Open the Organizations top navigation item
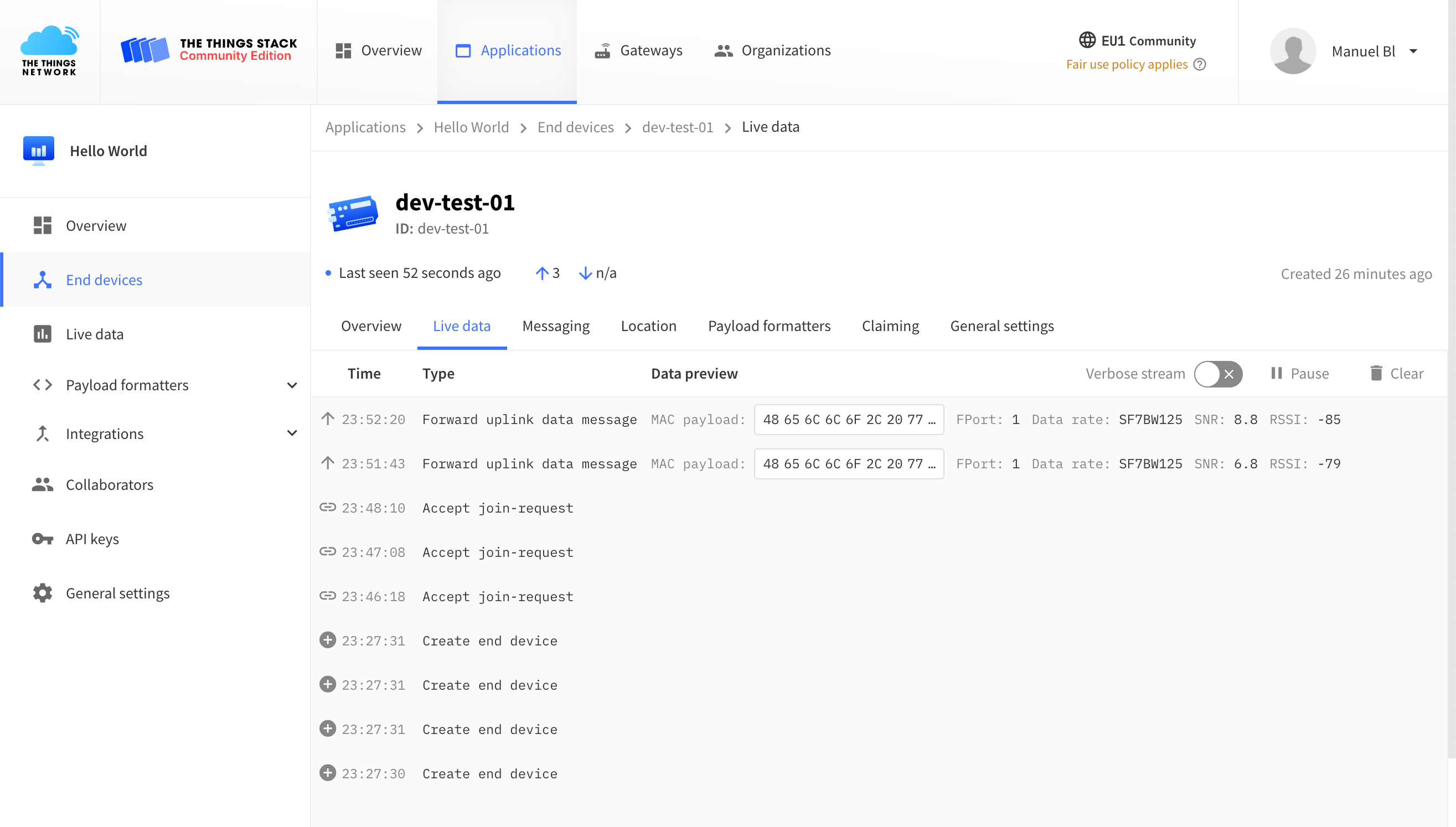 coord(772,50)
